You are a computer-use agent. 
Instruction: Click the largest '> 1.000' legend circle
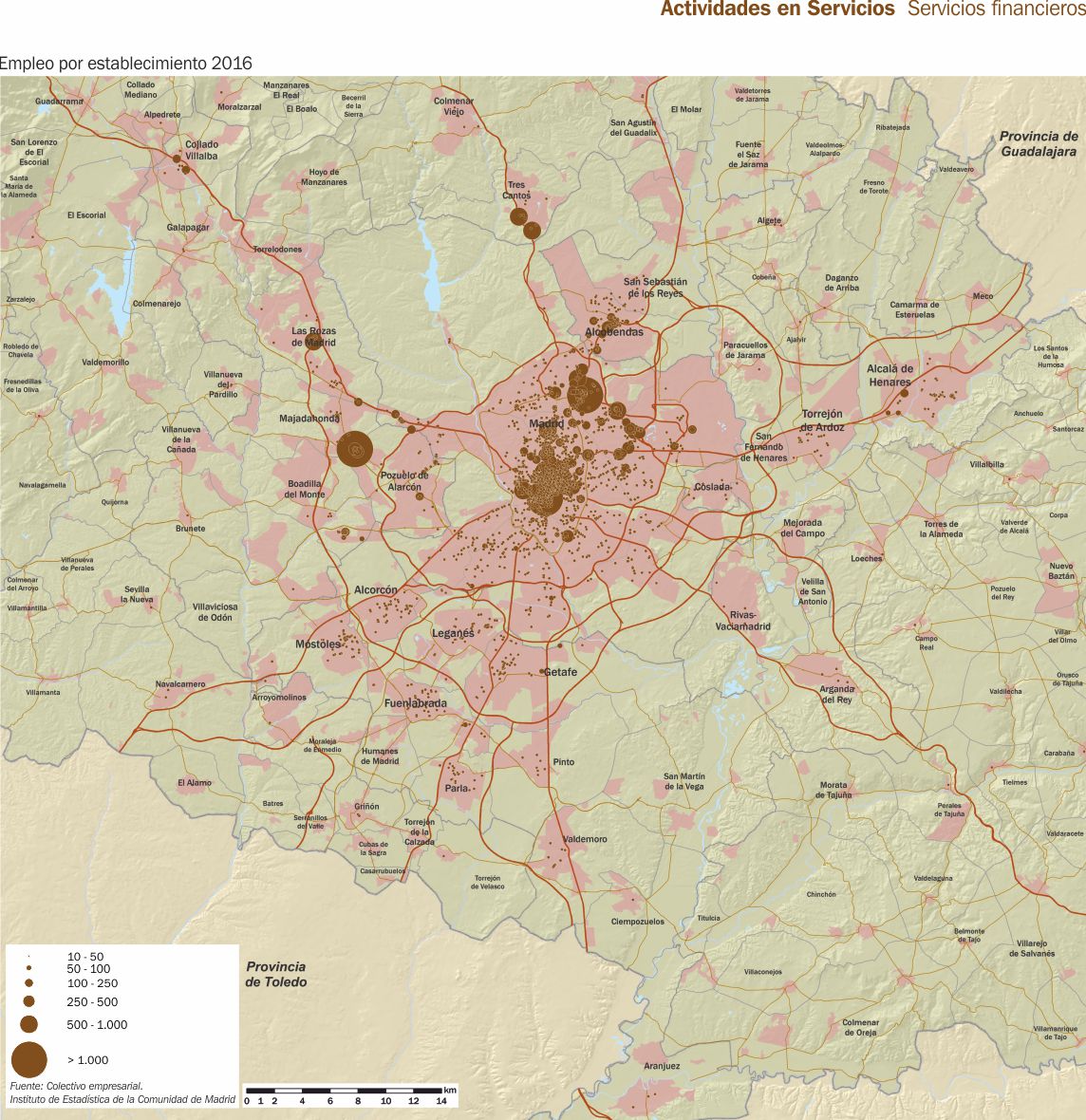click(29, 1059)
